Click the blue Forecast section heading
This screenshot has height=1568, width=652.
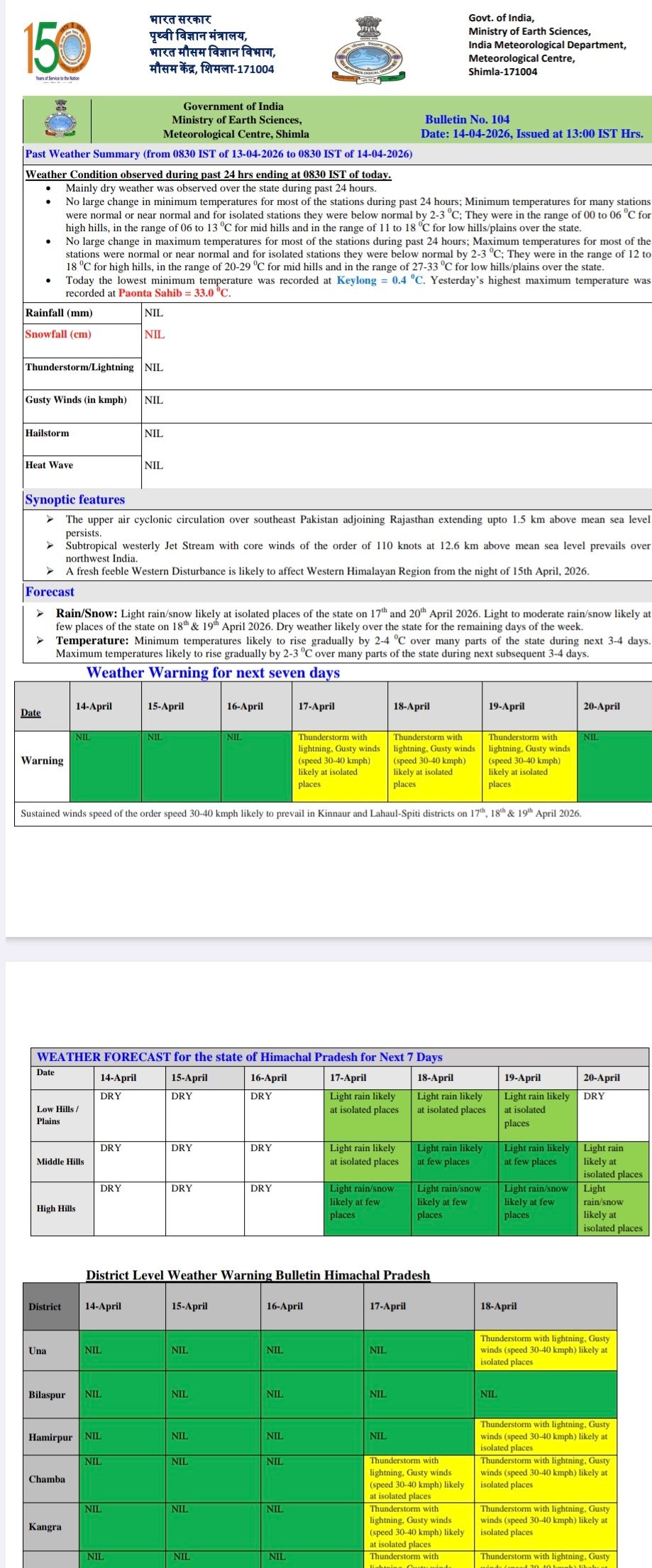pyautogui.click(x=50, y=591)
